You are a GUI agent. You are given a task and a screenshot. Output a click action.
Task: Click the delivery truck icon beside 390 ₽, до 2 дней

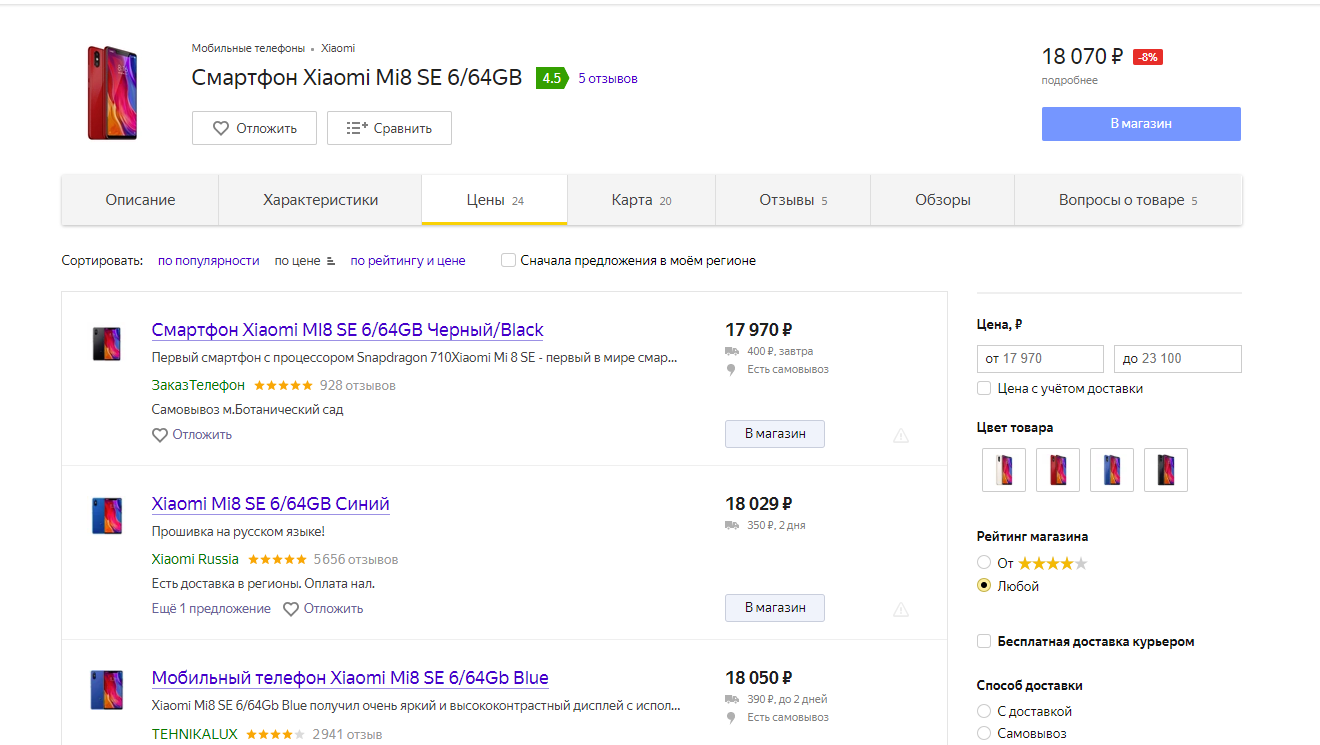click(x=732, y=699)
